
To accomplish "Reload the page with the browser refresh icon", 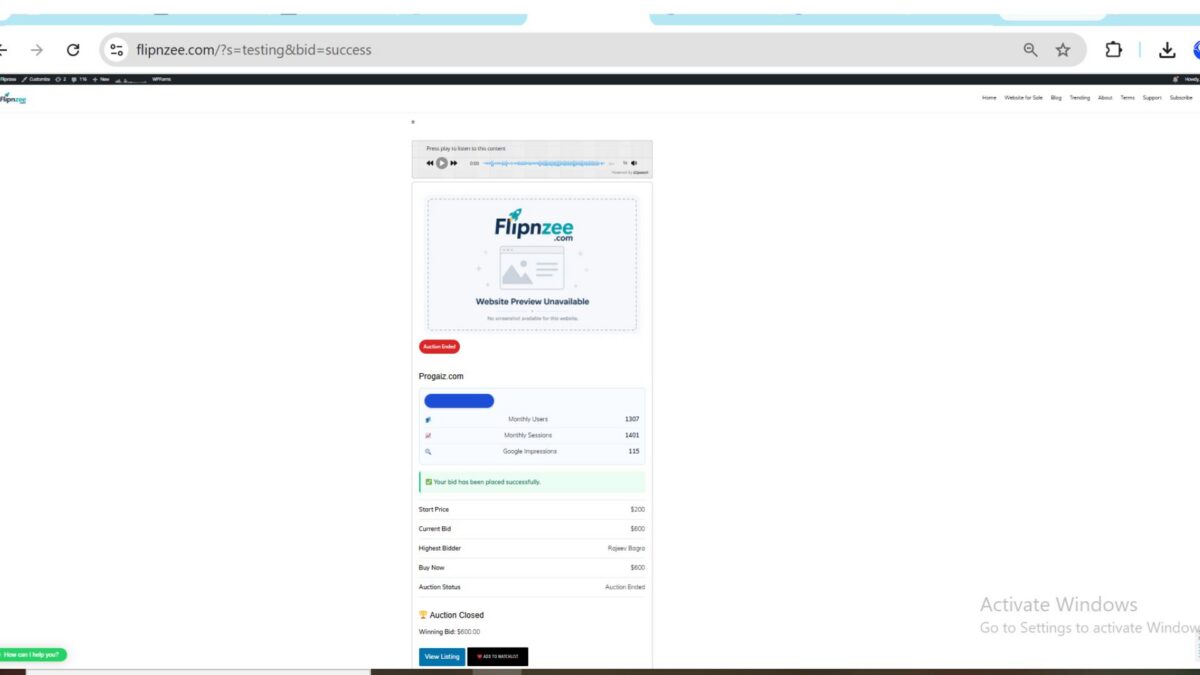I will 73,50.
